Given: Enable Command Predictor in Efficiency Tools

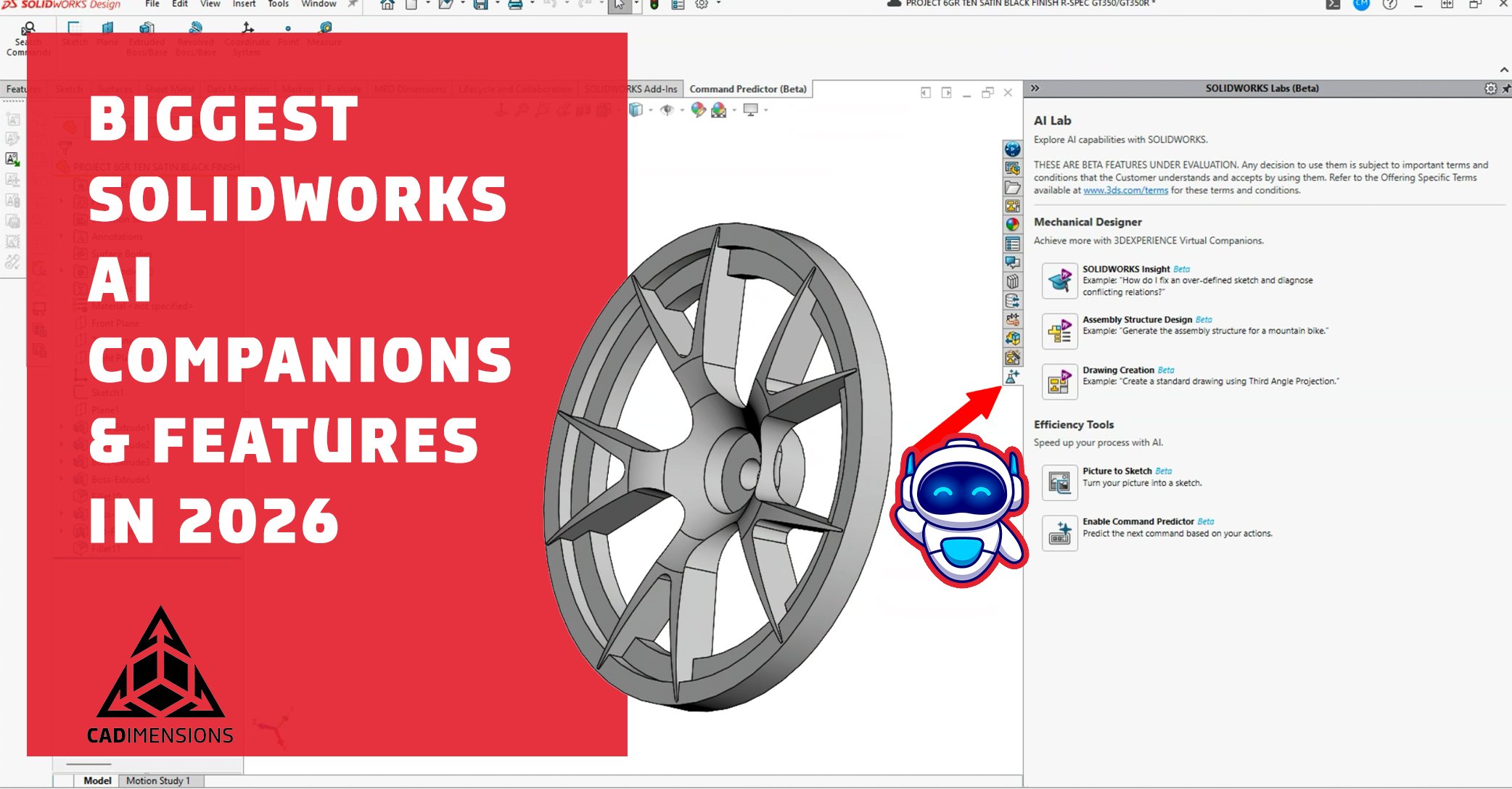Looking at the screenshot, I should pos(1059,534).
